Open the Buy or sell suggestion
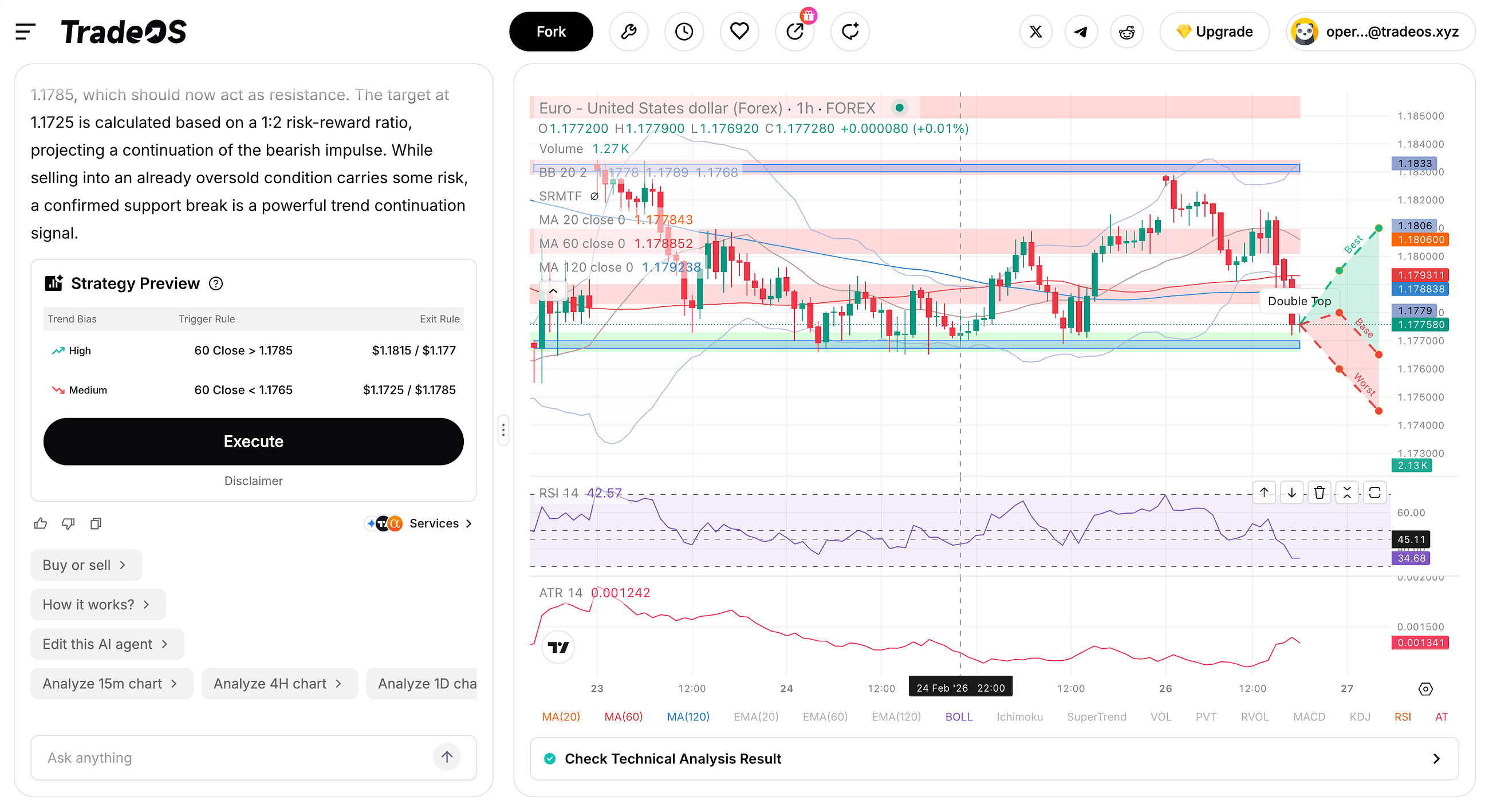1489x812 pixels. (x=86, y=565)
